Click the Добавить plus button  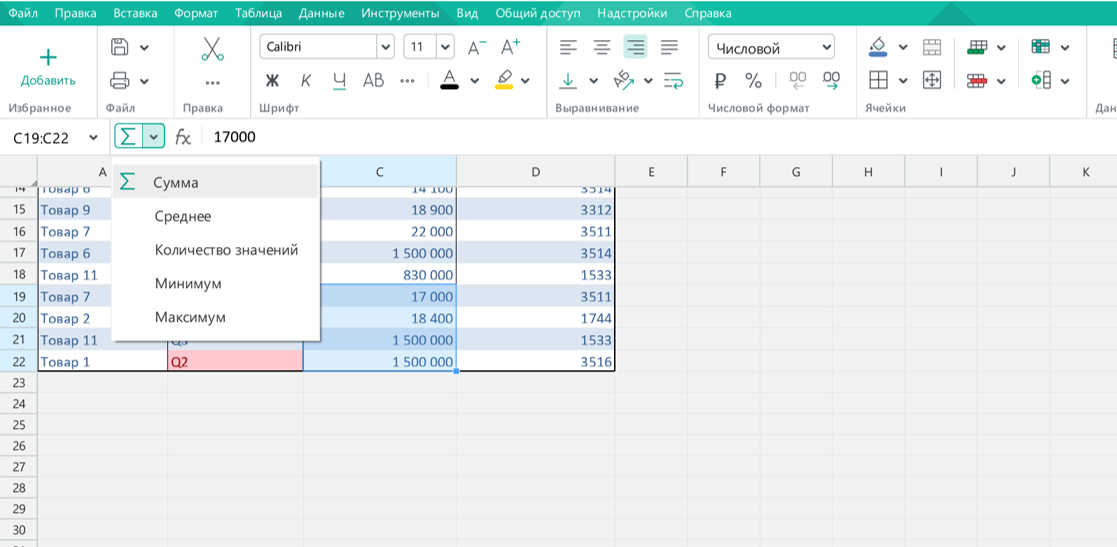coord(48,68)
